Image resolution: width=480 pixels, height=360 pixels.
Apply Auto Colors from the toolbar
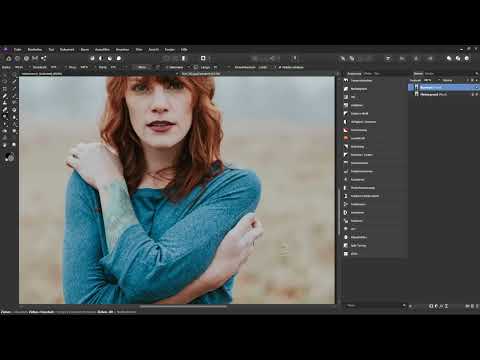(110, 58)
